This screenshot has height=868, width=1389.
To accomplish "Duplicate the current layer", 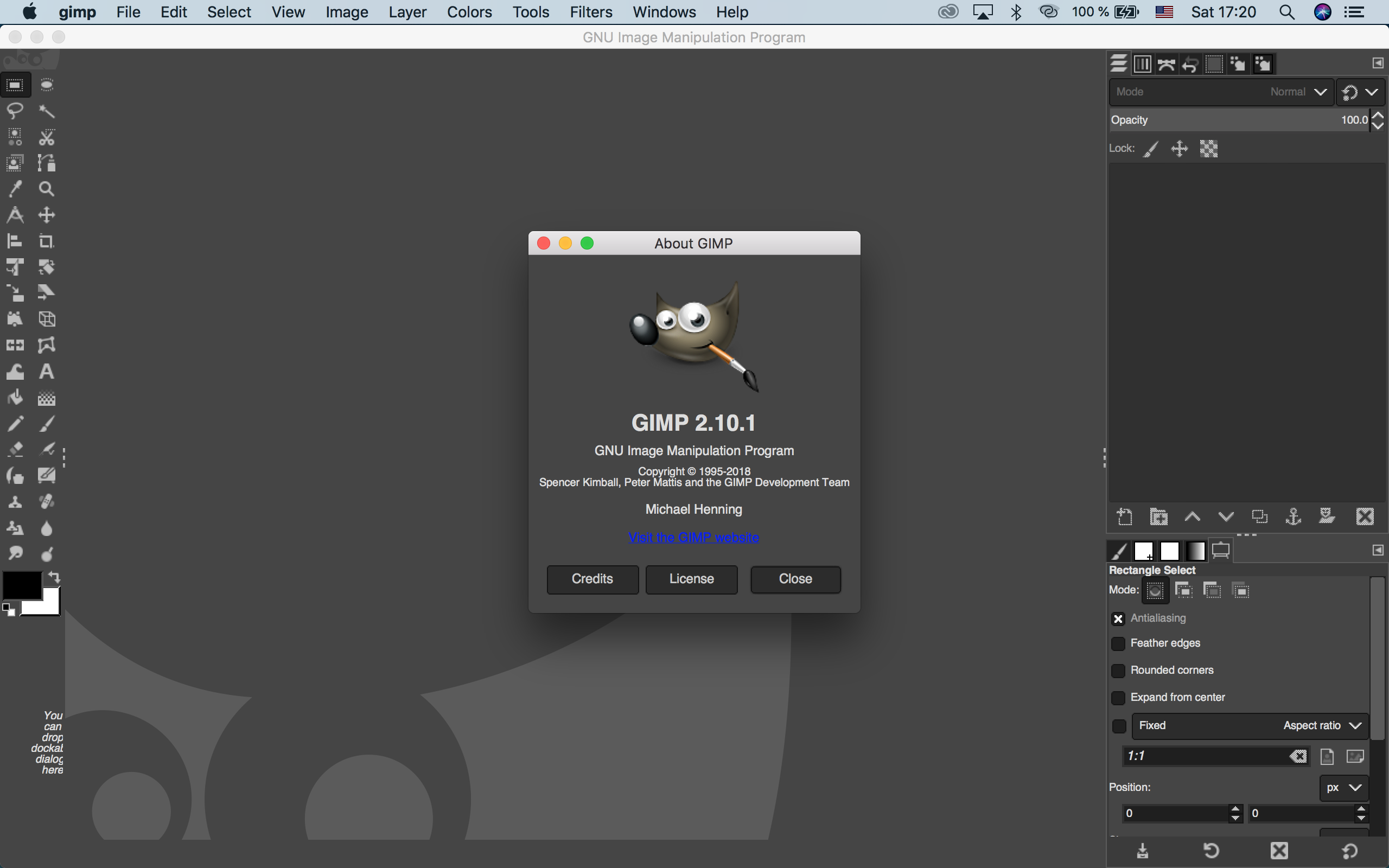I will (1259, 516).
